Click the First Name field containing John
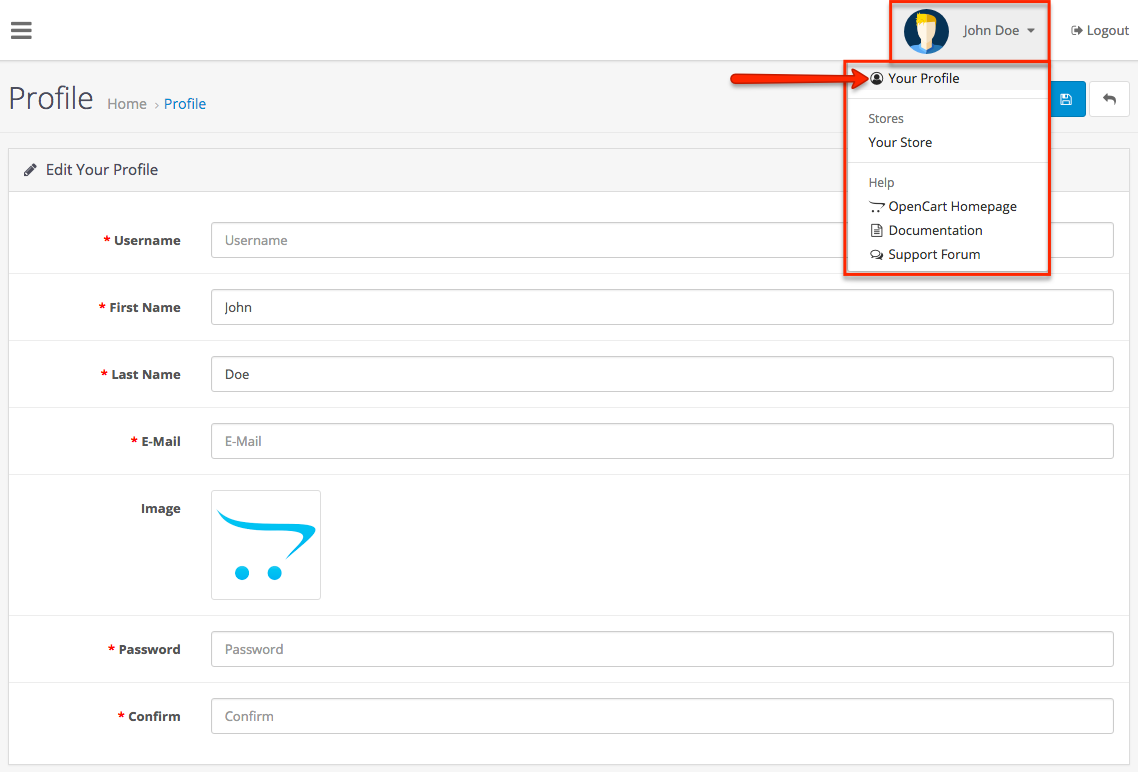 tap(662, 307)
